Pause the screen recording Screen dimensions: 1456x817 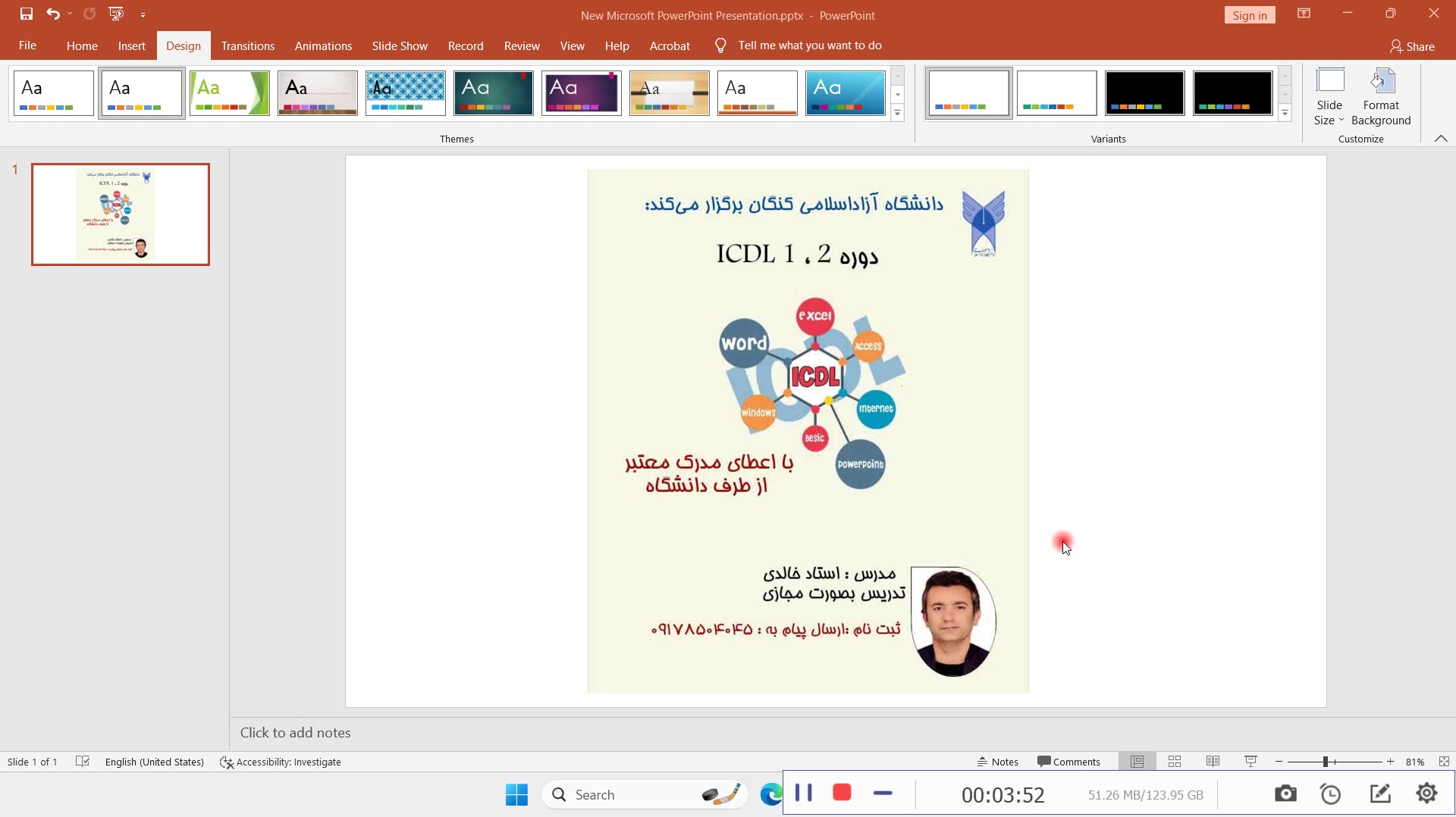[x=804, y=794]
